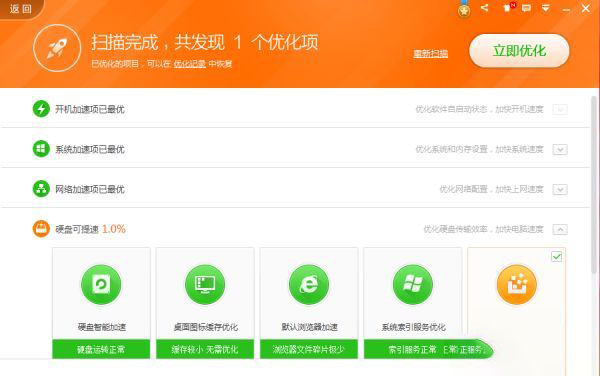Click the 硬盘智能加速 disk icon
This screenshot has height=376, width=600.
point(101,285)
